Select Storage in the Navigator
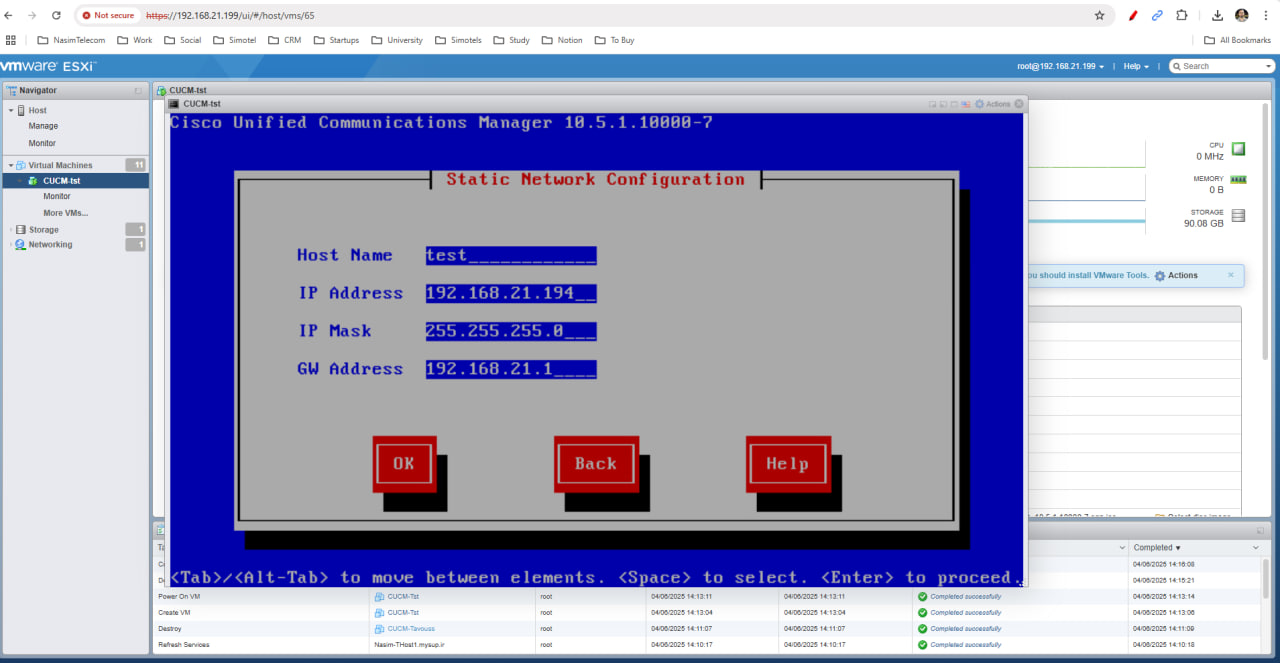1280x663 pixels. click(43, 229)
